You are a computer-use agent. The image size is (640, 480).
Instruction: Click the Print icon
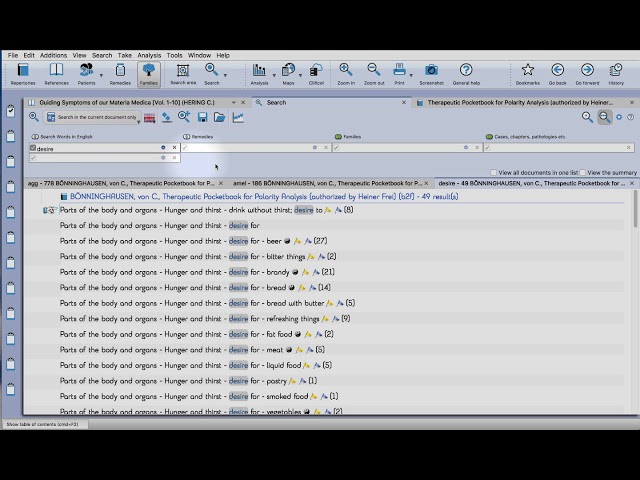click(399, 74)
